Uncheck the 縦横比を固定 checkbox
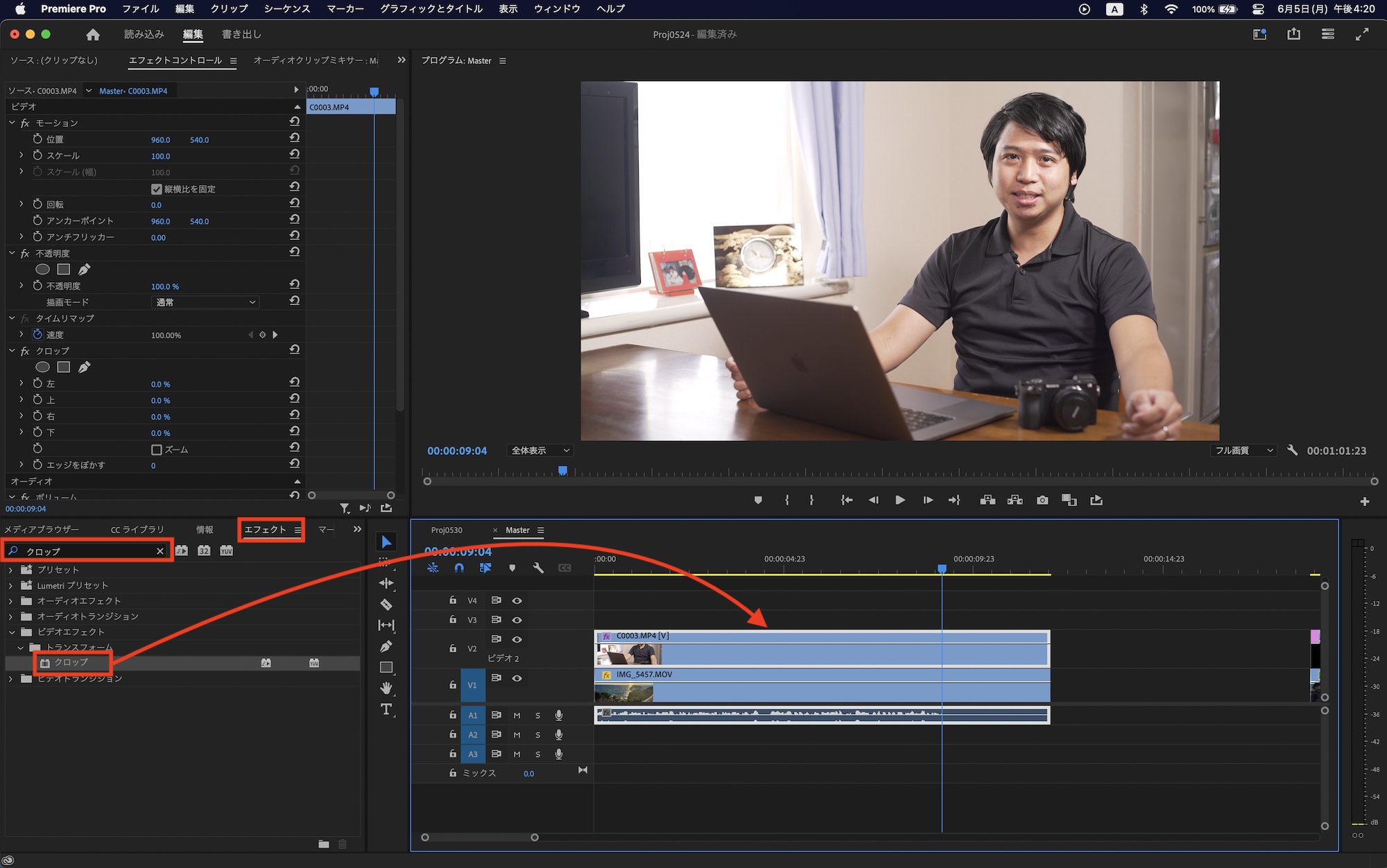The width and height of the screenshot is (1387, 868). point(157,189)
